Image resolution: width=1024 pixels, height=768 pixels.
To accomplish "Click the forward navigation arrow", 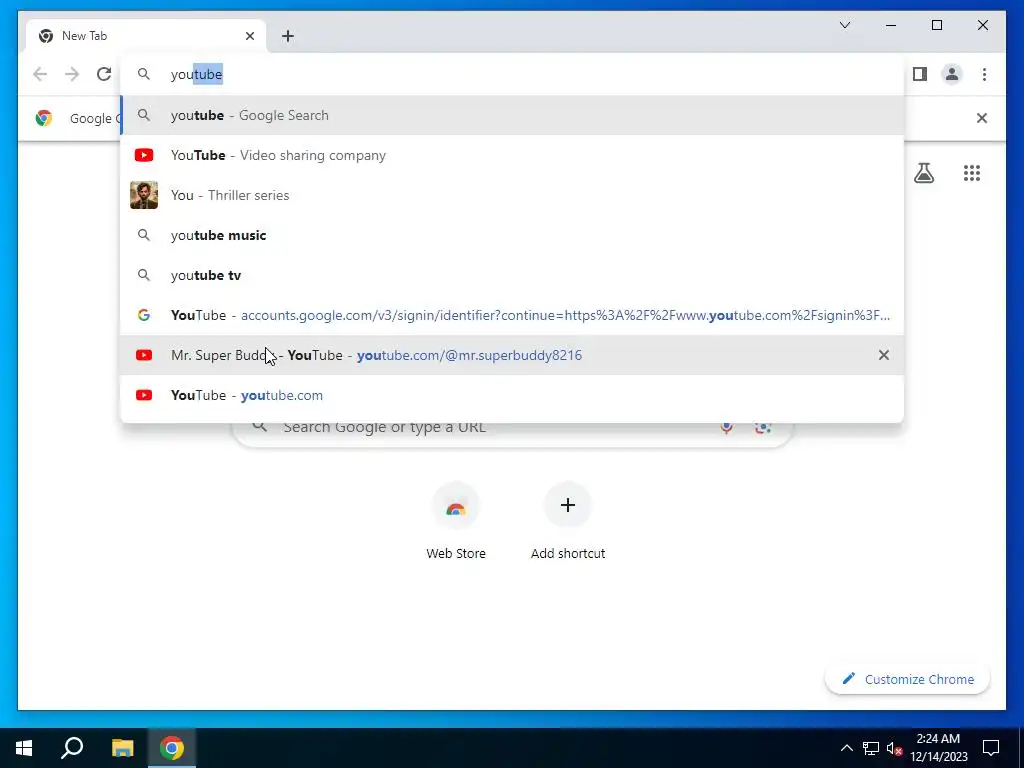I will click(72, 74).
